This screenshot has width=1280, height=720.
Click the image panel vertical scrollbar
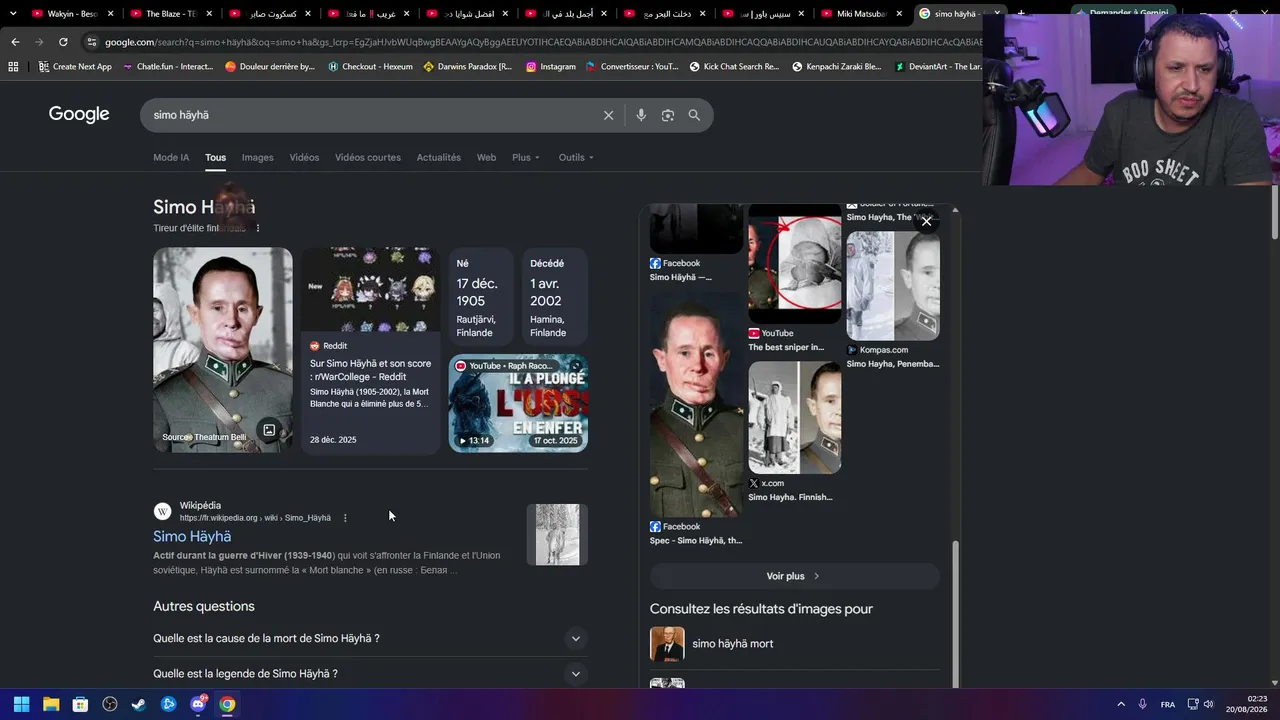(955, 615)
